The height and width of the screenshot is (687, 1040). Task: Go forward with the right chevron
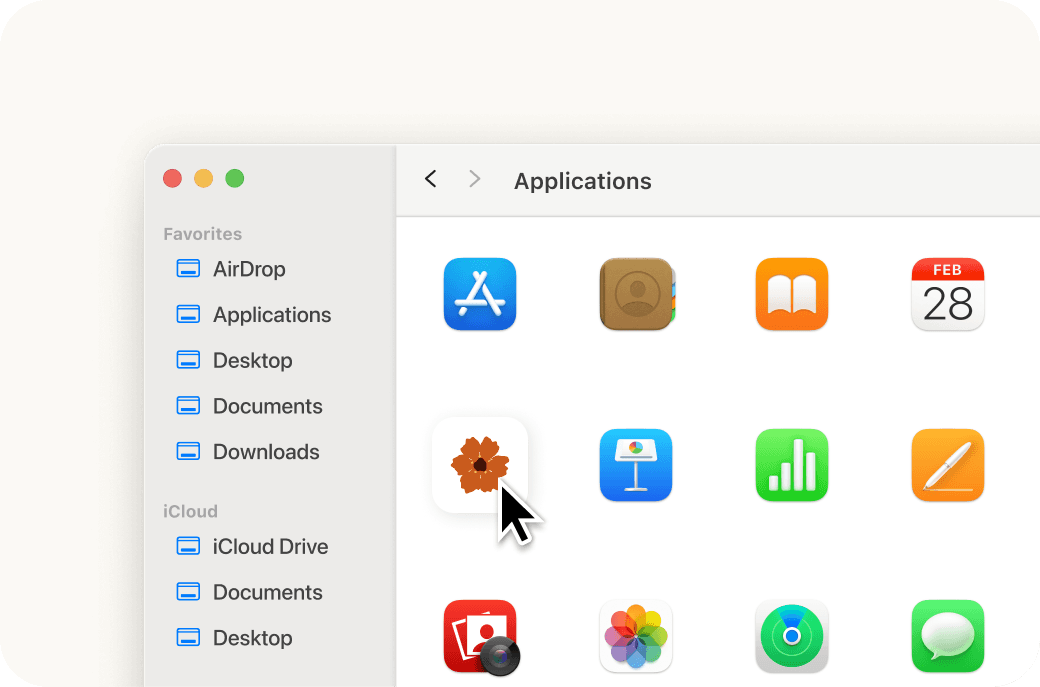tap(474, 179)
